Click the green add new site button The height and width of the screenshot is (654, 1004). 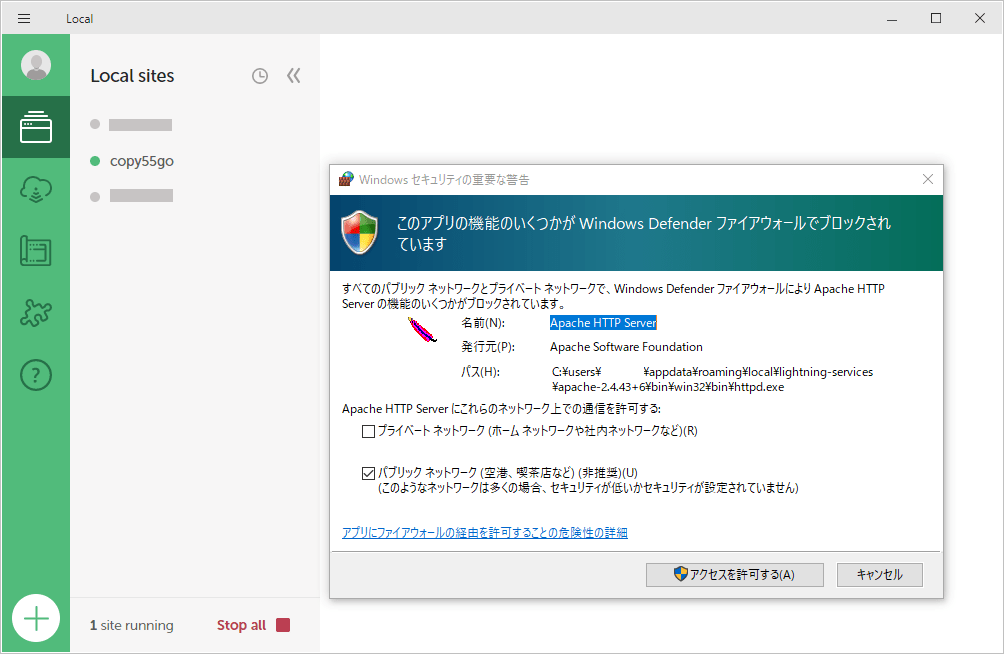pyautogui.click(x=36, y=618)
